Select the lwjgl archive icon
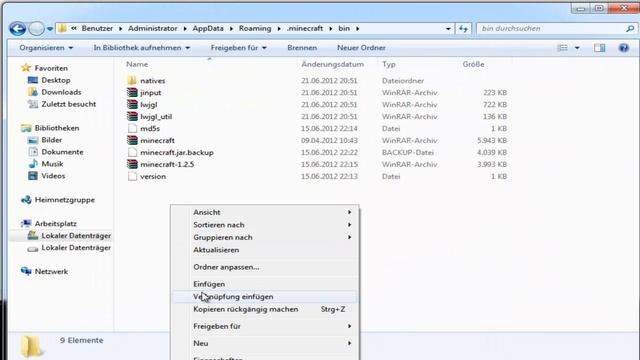The height and width of the screenshot is (360, 640). click(132, 104)
